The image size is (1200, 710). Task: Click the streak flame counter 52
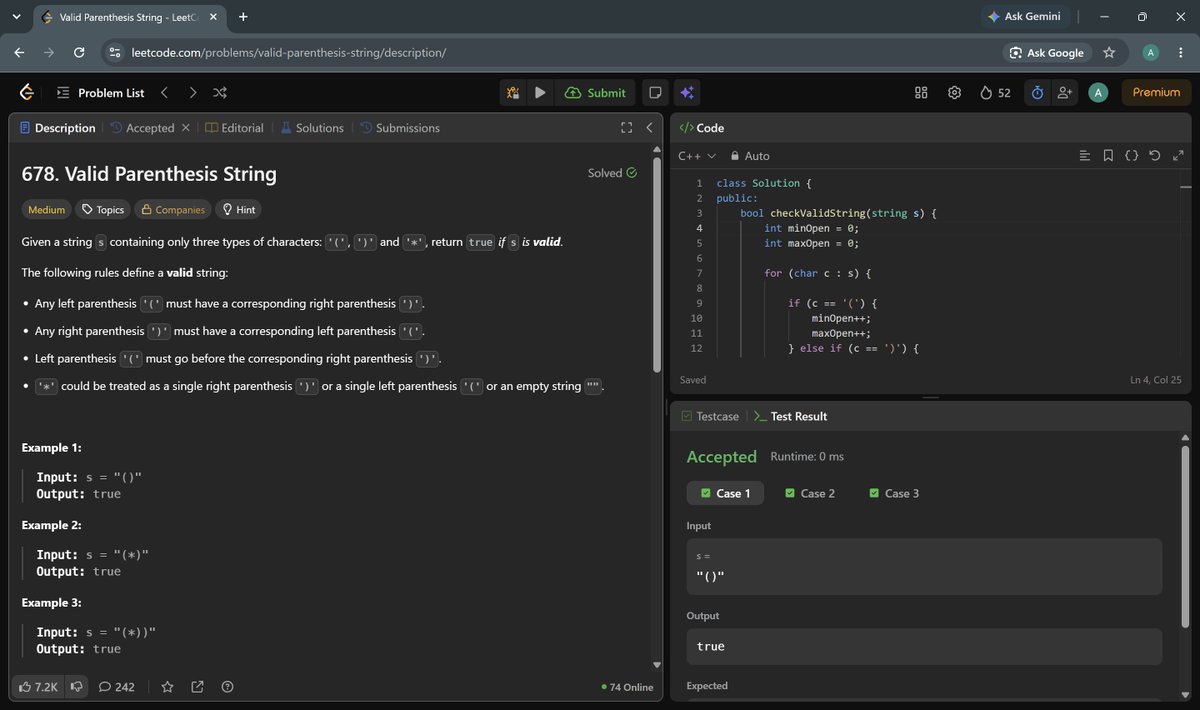tap(995, 93)
